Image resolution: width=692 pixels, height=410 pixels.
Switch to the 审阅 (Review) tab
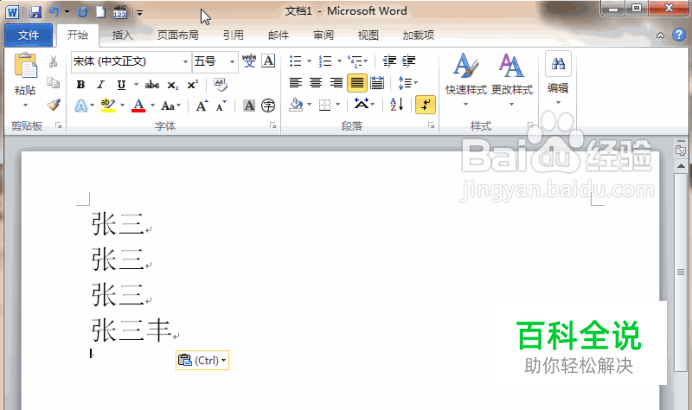(323, 35)
